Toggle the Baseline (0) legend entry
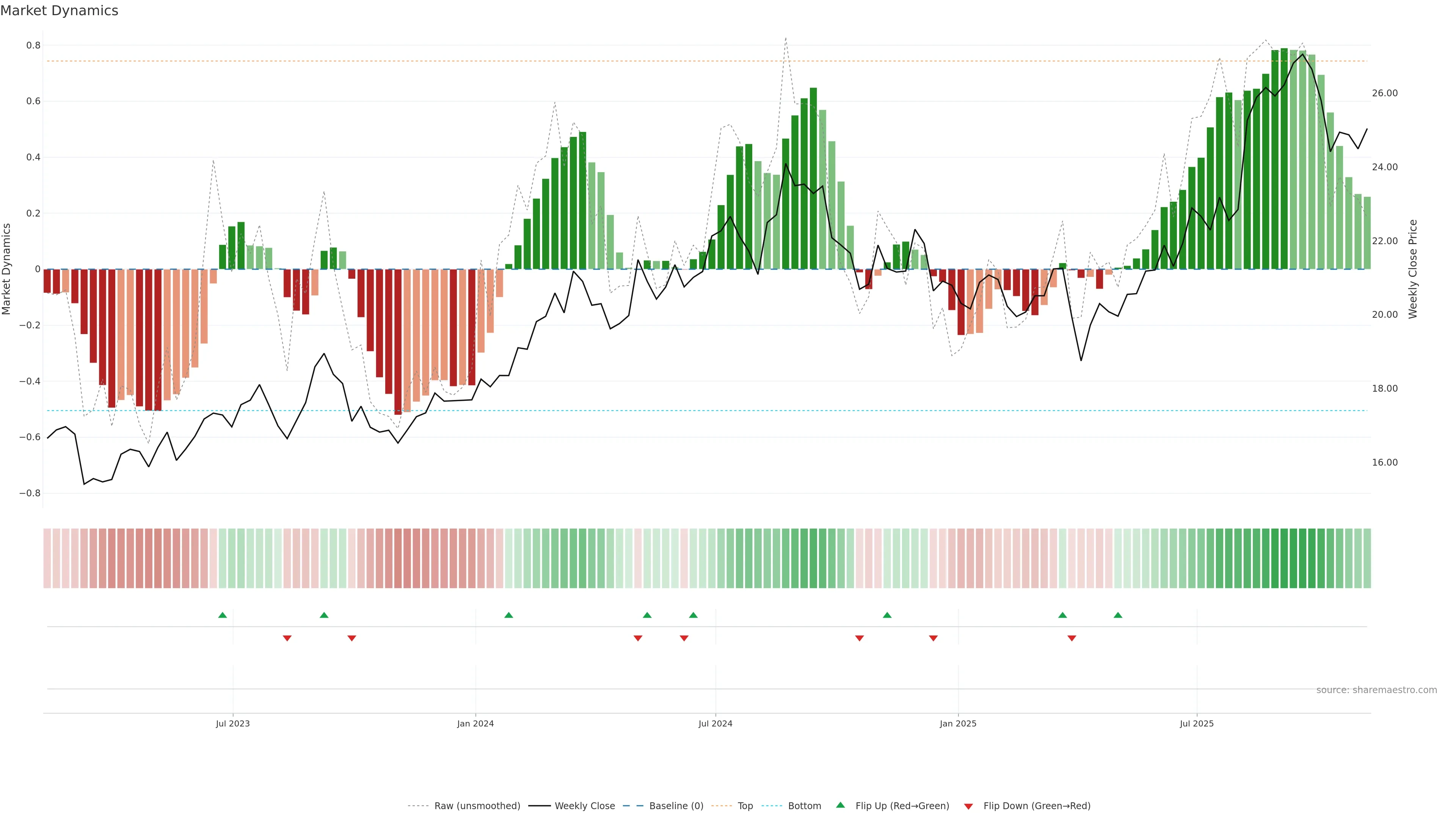The image size is (1456, 819). (676, 805)
